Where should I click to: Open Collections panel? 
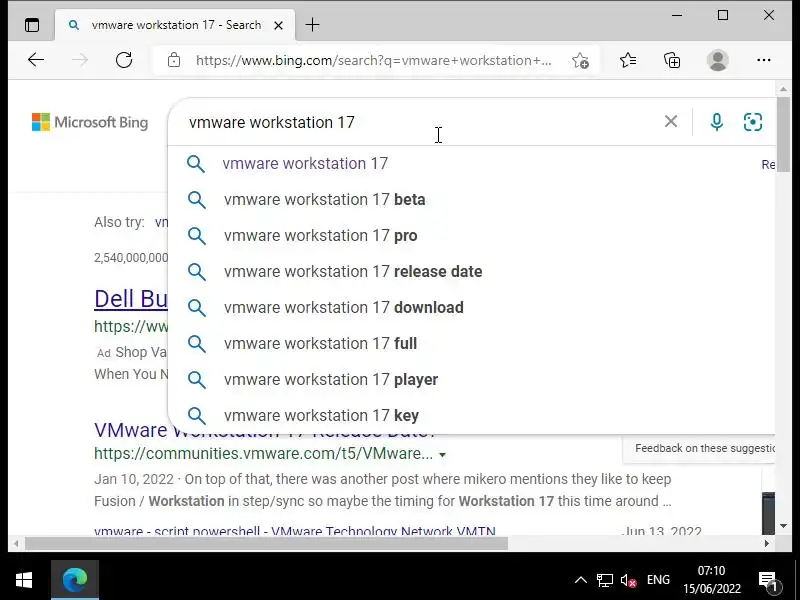click(x=672, y=60)
